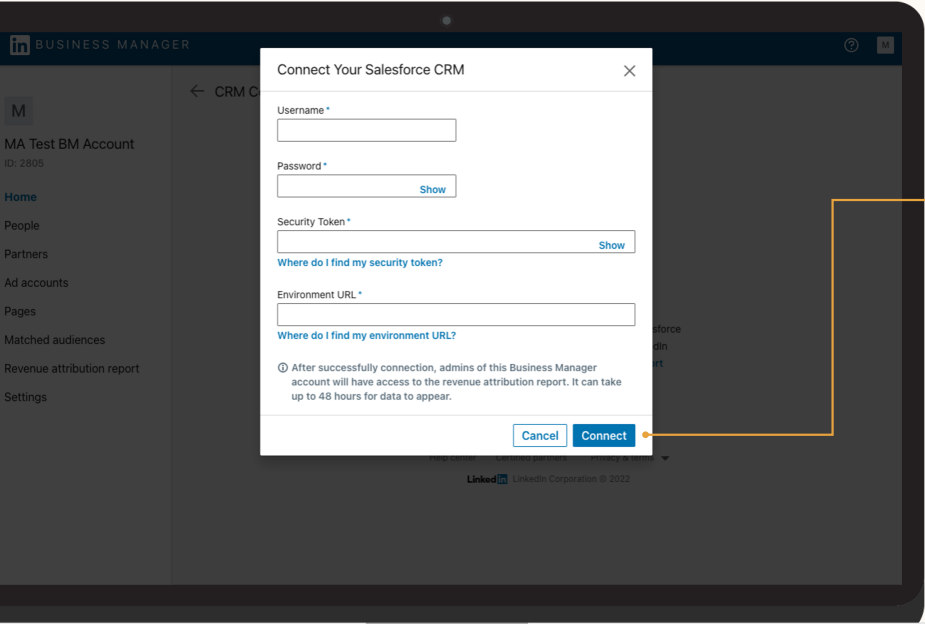Screen dimensions: 925x624
Task: Open Home in the sidebar
Action: 20,196
